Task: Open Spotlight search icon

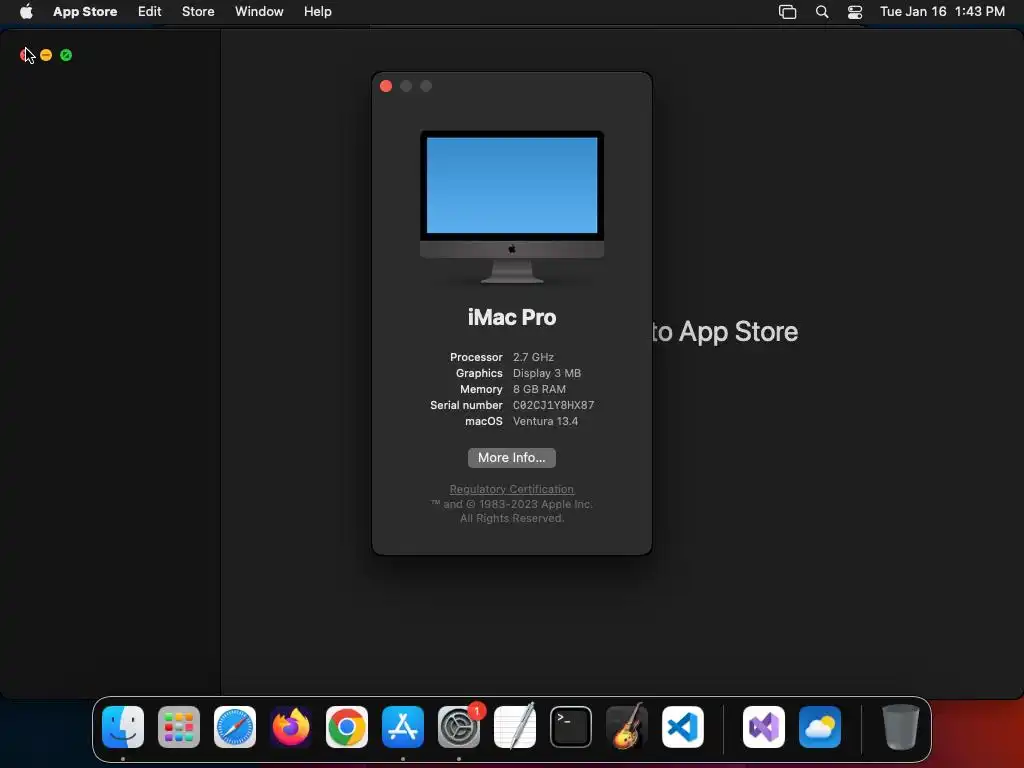Action: click(x=822, y=12)
